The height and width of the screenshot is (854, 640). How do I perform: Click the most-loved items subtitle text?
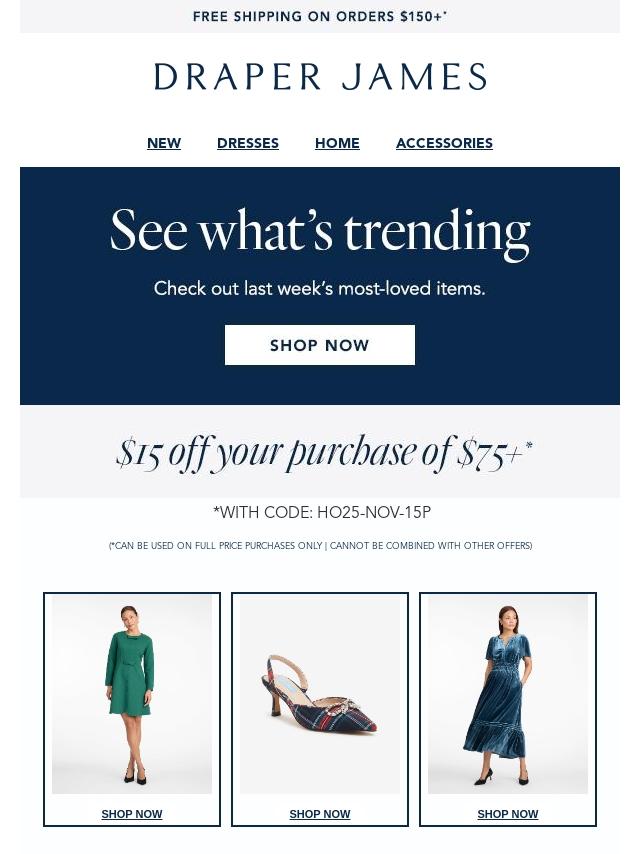point(320,288)
